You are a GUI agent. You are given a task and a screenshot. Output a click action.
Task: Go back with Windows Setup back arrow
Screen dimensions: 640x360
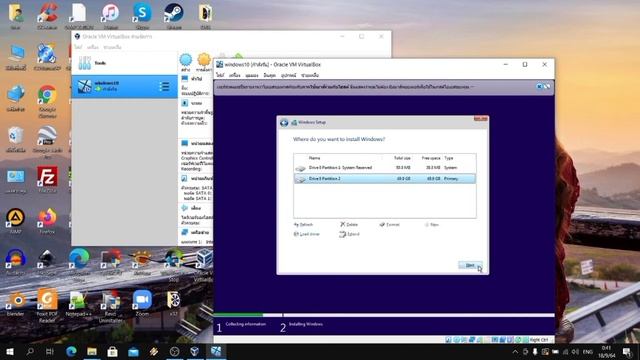coord(284,122)
